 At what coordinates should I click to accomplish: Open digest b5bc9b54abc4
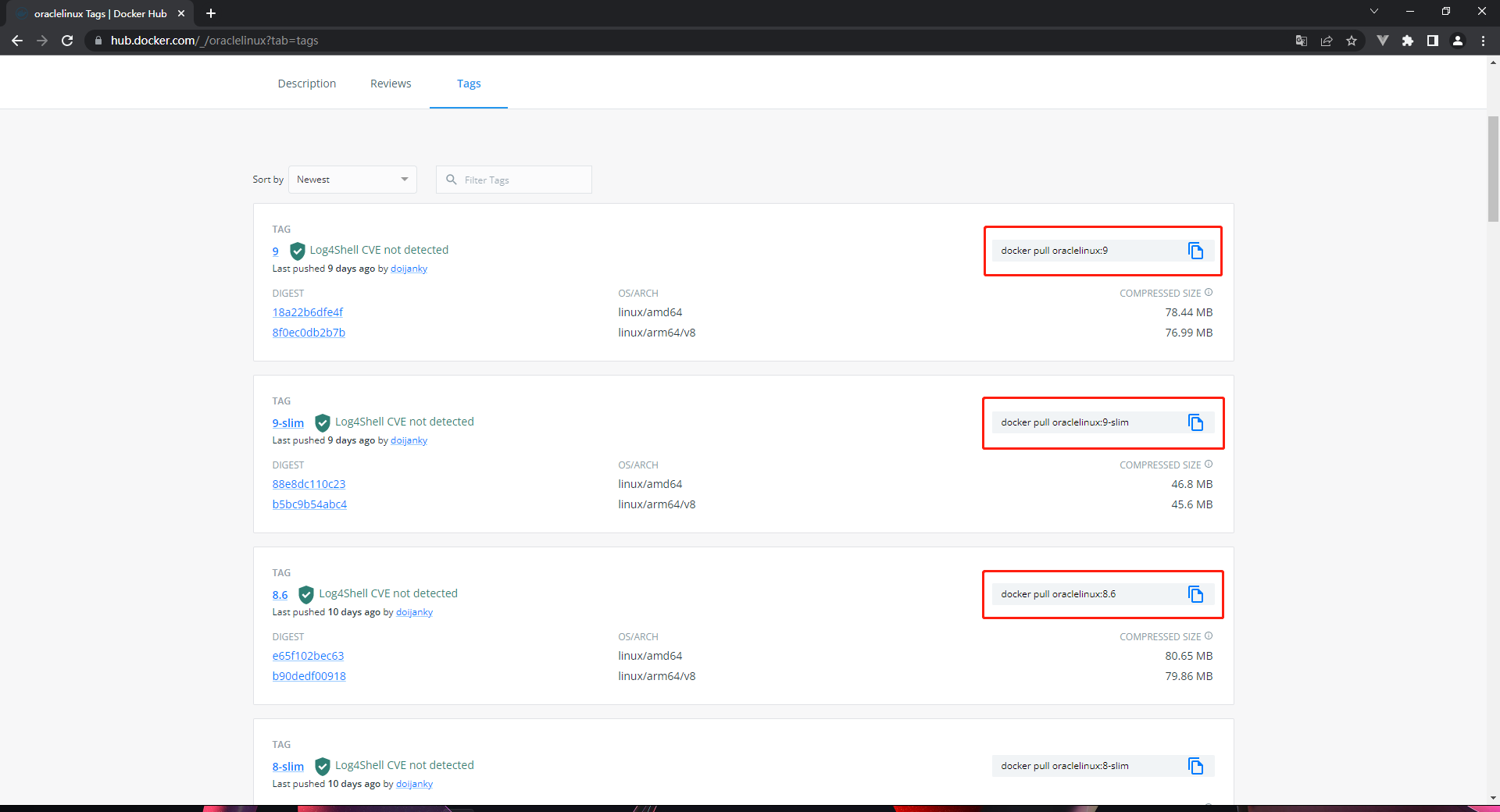coord(309,504)
